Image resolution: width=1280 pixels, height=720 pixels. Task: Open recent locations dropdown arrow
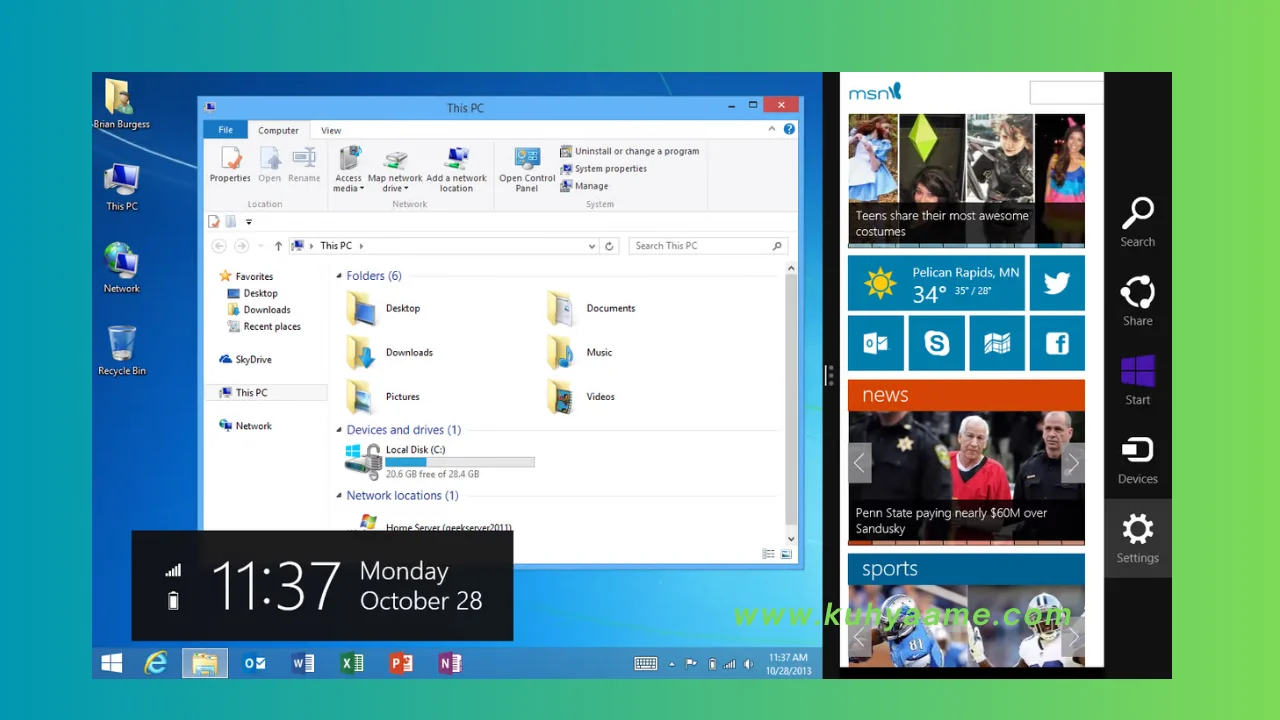coord(261,246)
